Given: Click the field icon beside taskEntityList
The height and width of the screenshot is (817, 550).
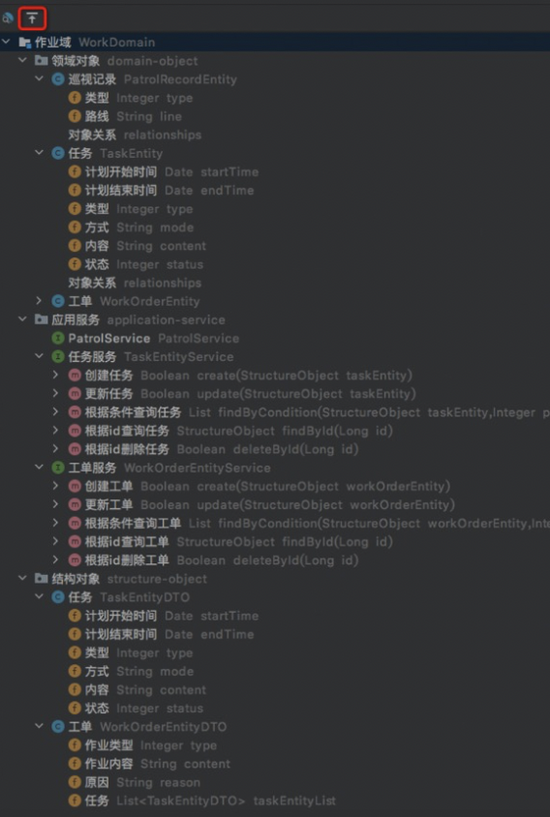Looking at the screenshot, I should pos(74,801).
